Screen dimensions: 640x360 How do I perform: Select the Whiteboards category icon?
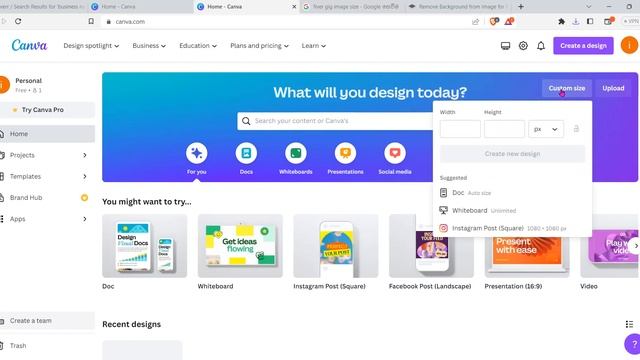[296, 153]
